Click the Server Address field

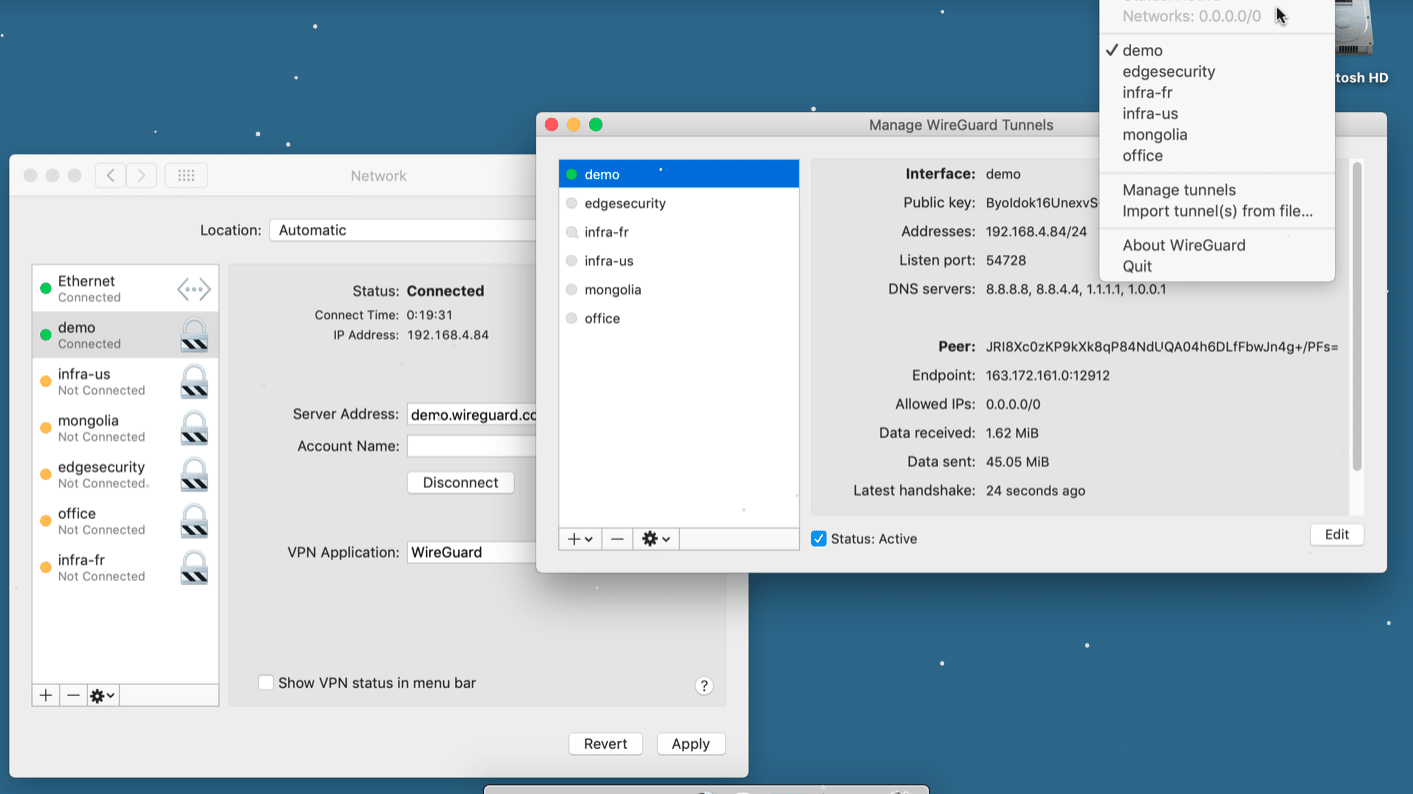tap(472, 415)
